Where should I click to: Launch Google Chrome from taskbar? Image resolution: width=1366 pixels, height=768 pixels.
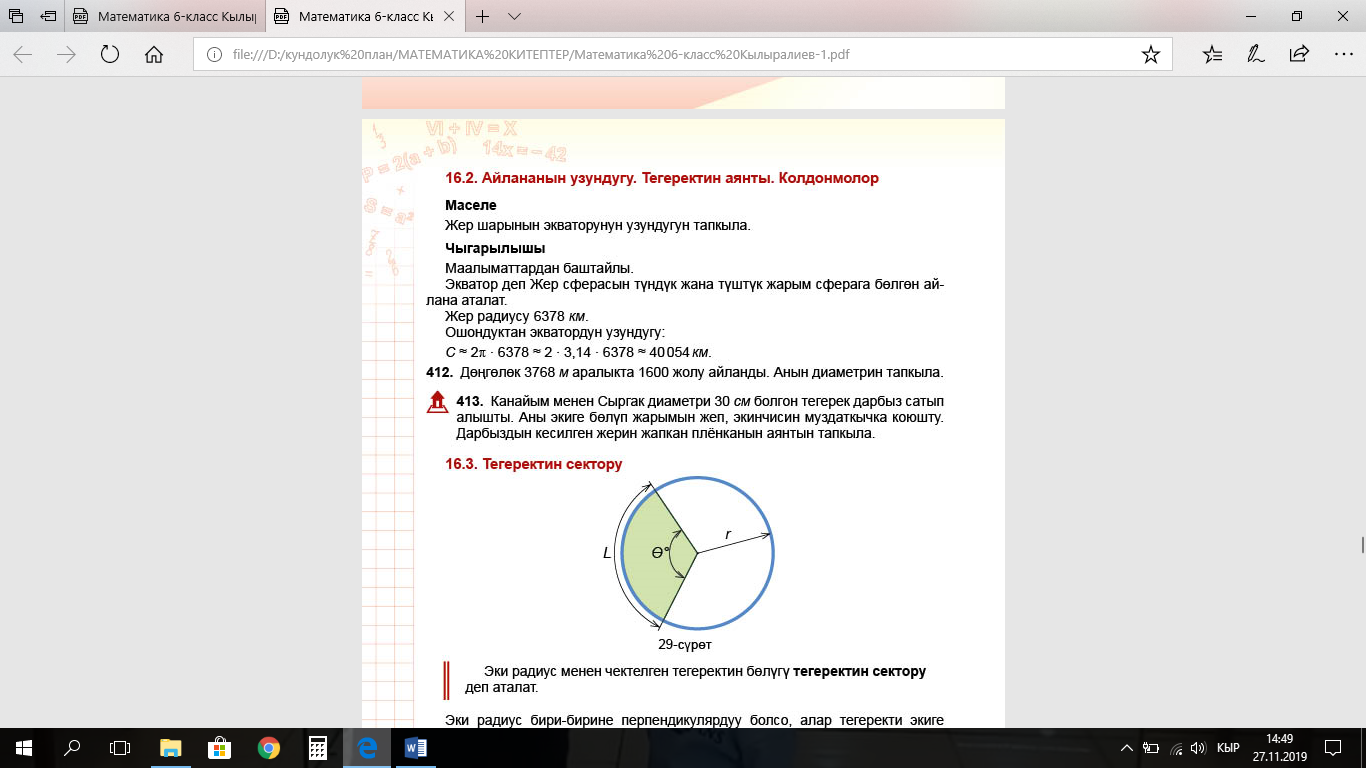[268, 747]
